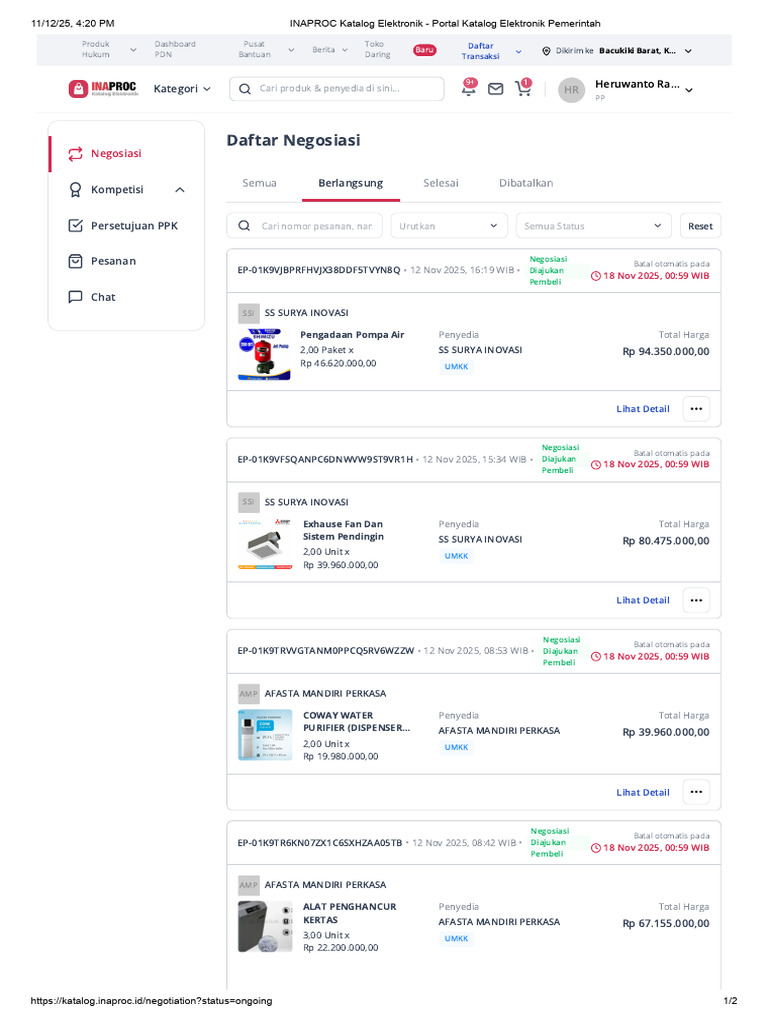Click order number EP-01K9VFSQANPC6DNWVW9ST9VR1H
This screenshot has width=768, height=1024.
point(325,460)
